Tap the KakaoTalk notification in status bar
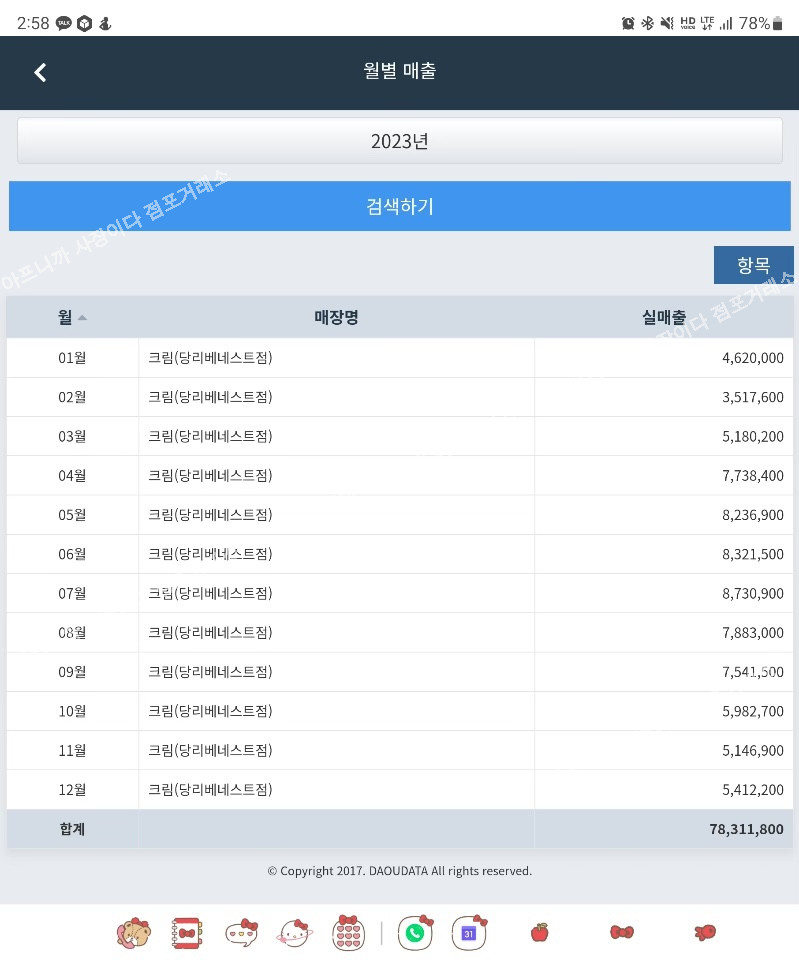799x960 pixels. coord(64,23)
